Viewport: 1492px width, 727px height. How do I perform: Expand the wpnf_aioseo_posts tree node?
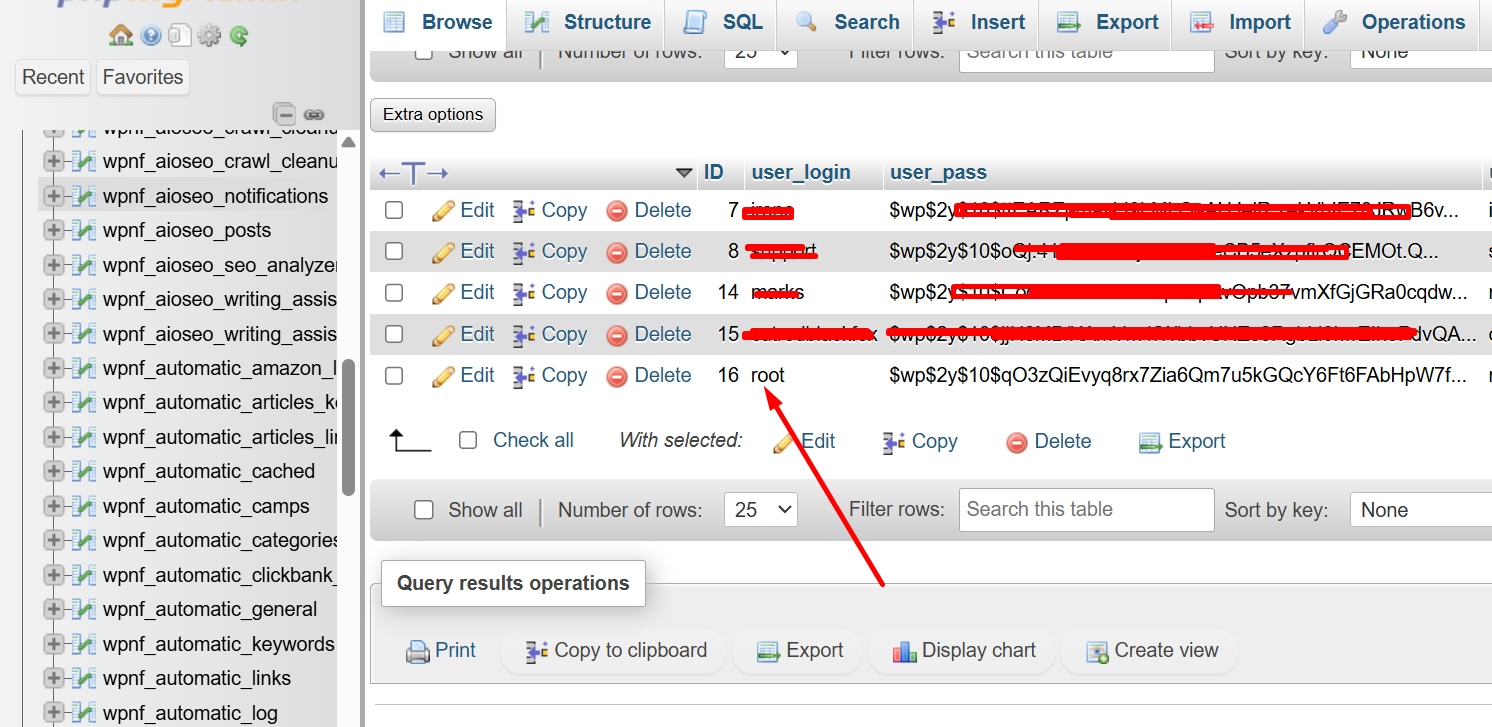click(x=53, y=231)
